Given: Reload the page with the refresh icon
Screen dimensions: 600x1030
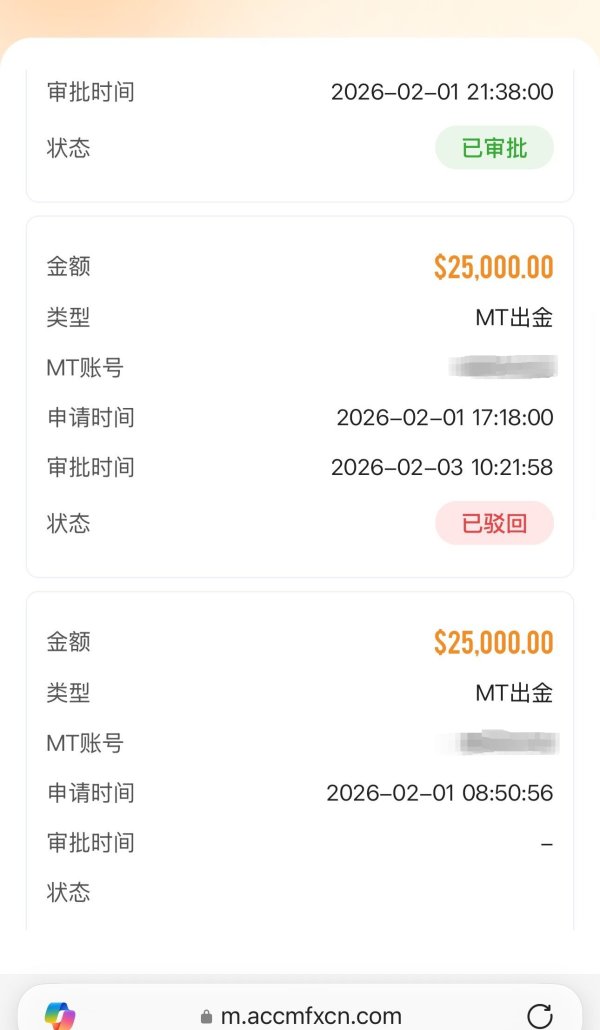Looking at the screenshot, I should coord(540,1015).
